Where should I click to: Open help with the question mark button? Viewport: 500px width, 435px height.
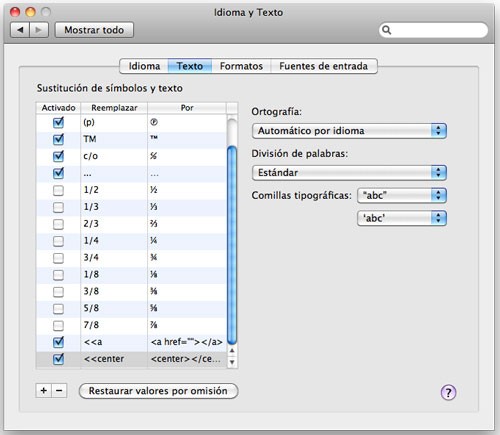point(448,392)
